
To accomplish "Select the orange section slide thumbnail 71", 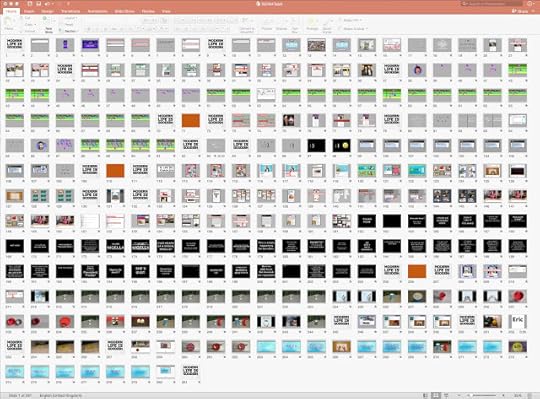I will [191, 120].
